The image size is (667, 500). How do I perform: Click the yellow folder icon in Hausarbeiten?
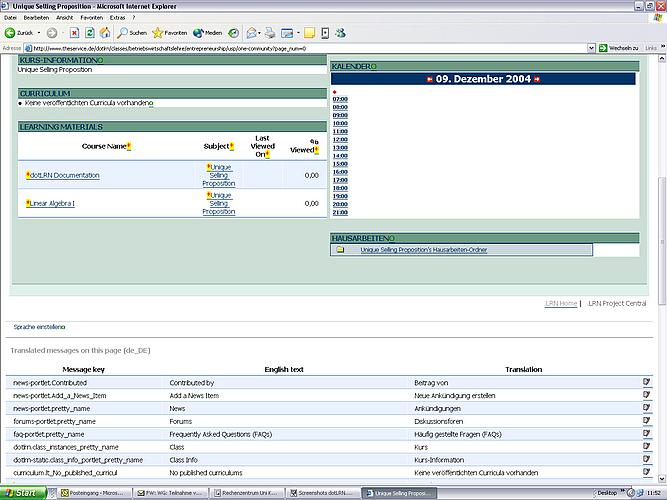coord(340,250)
